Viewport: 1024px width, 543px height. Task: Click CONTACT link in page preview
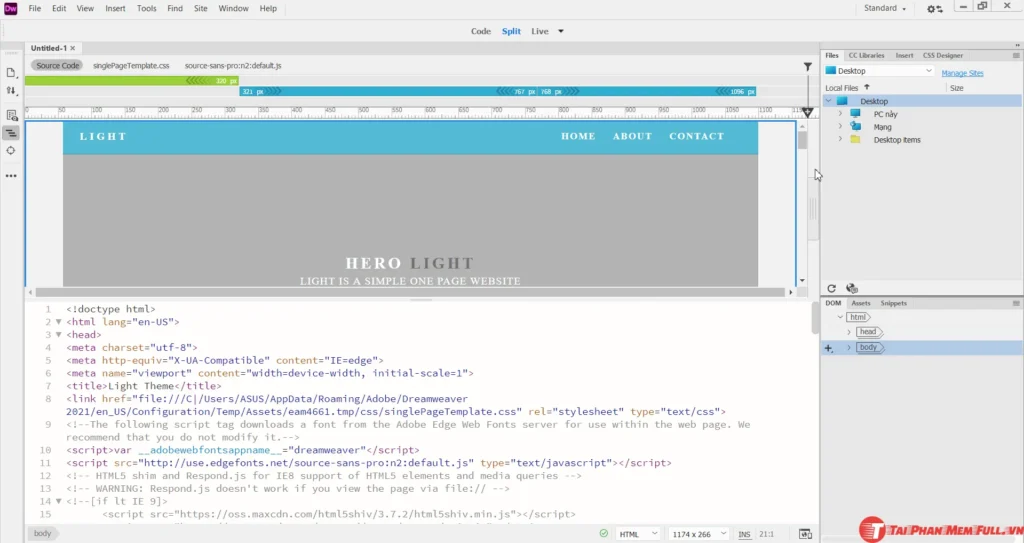pos(696,136)
